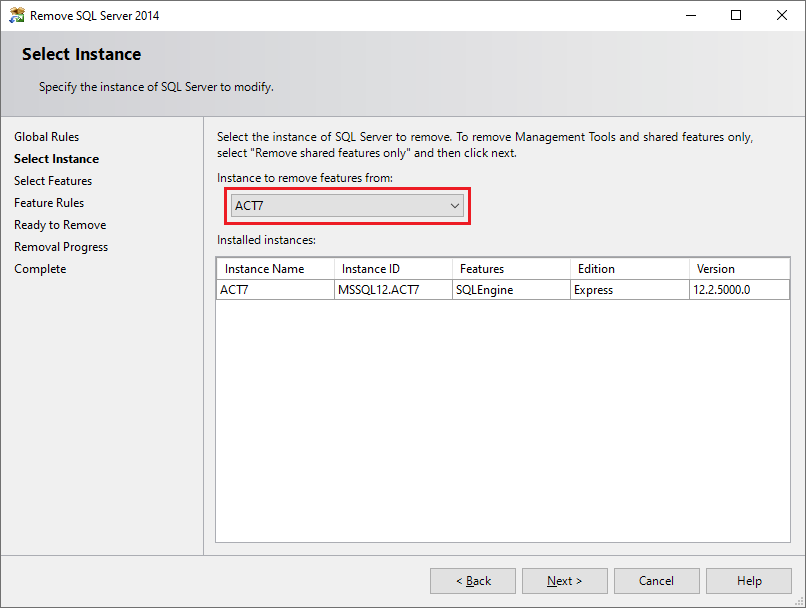Open the Complete step in sidebar
The width and height of the screenshot is (806, 608).
pyautogui.click(x=40, y=268)
